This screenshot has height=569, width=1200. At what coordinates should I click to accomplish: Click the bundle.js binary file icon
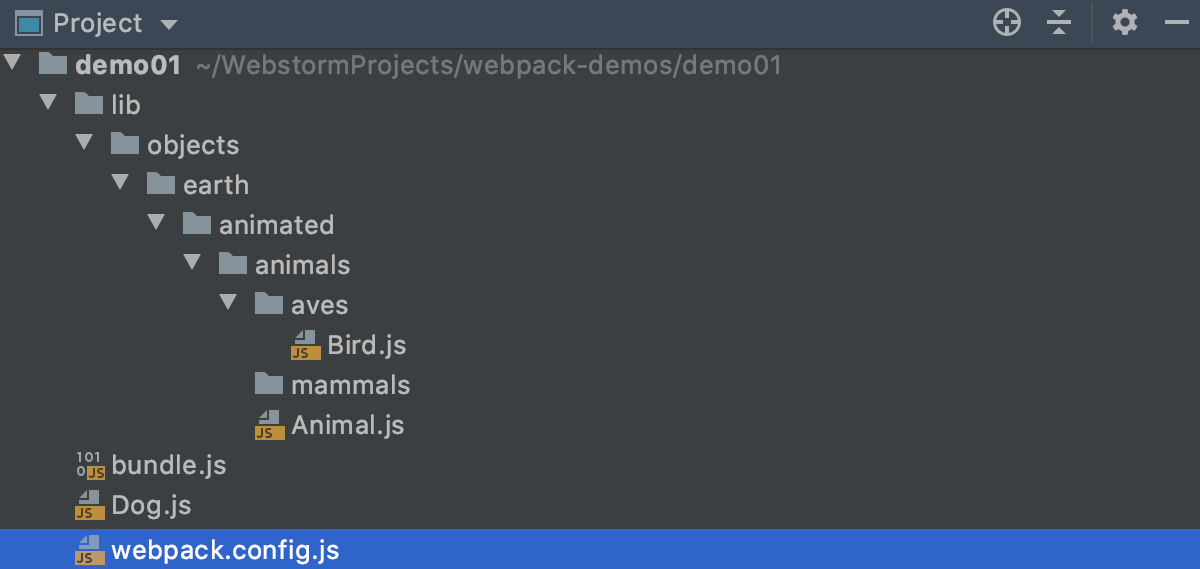(x=90, y=465)
